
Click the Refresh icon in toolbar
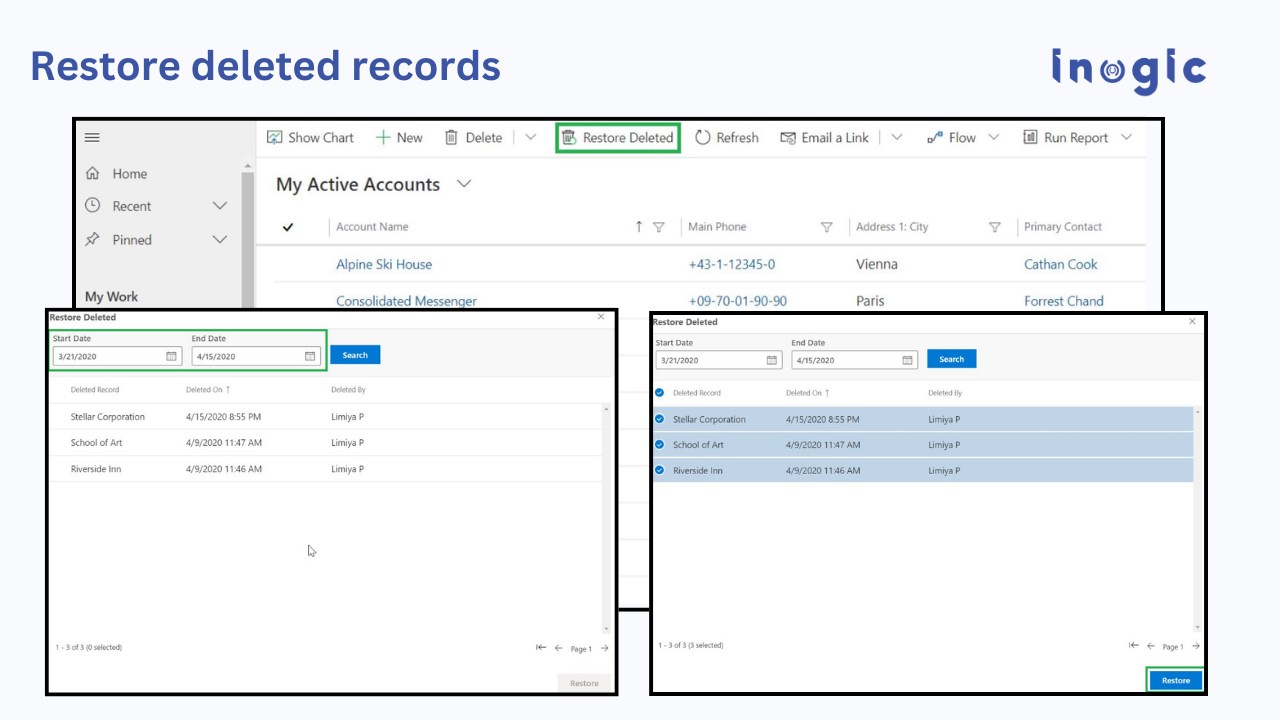click(702, 137)
